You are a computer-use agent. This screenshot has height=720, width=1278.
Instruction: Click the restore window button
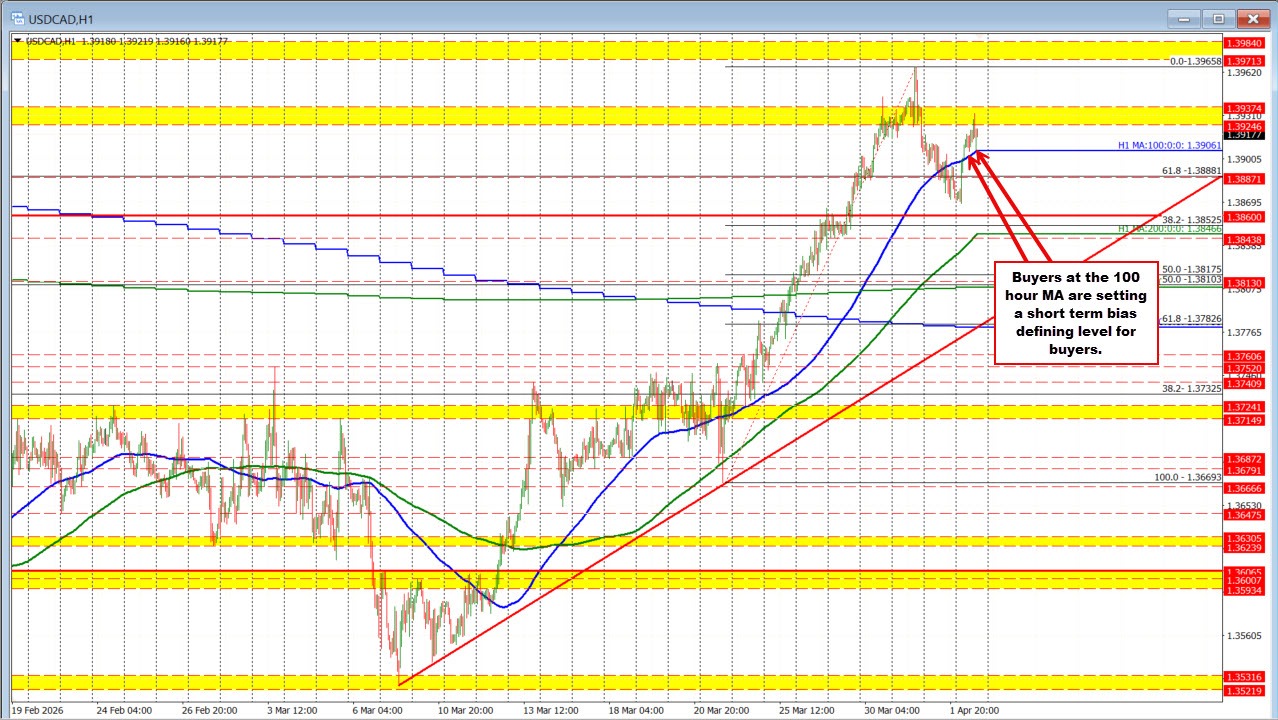[x=1217, y=18]
